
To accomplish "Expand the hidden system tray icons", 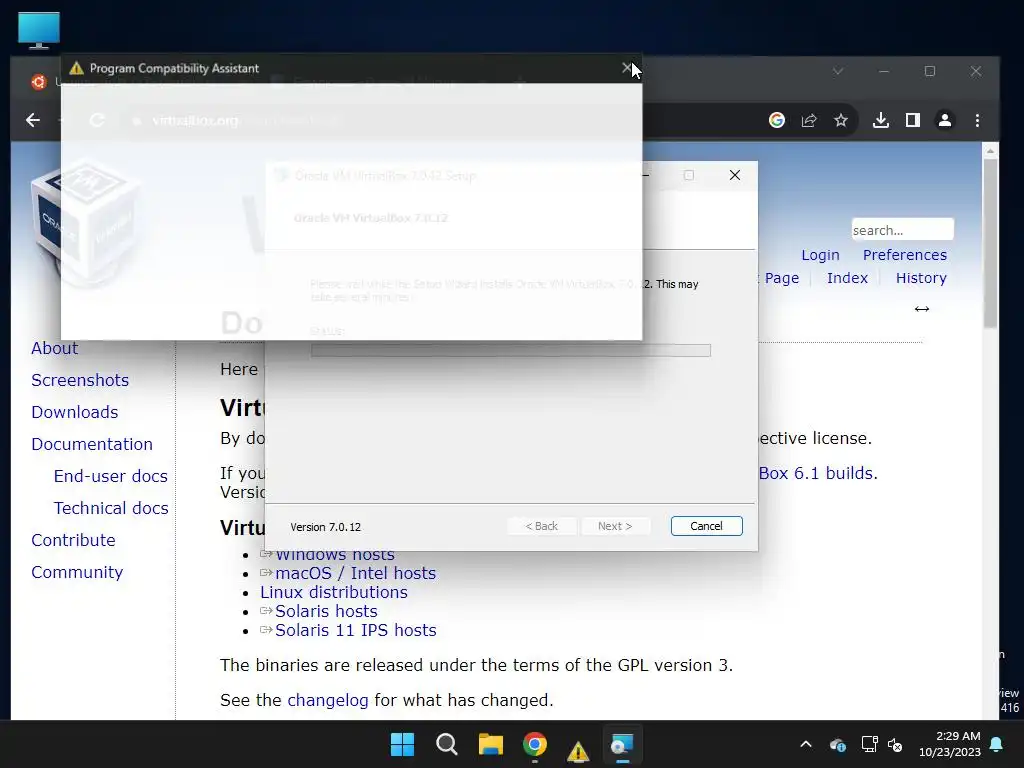I will point(806,744).
